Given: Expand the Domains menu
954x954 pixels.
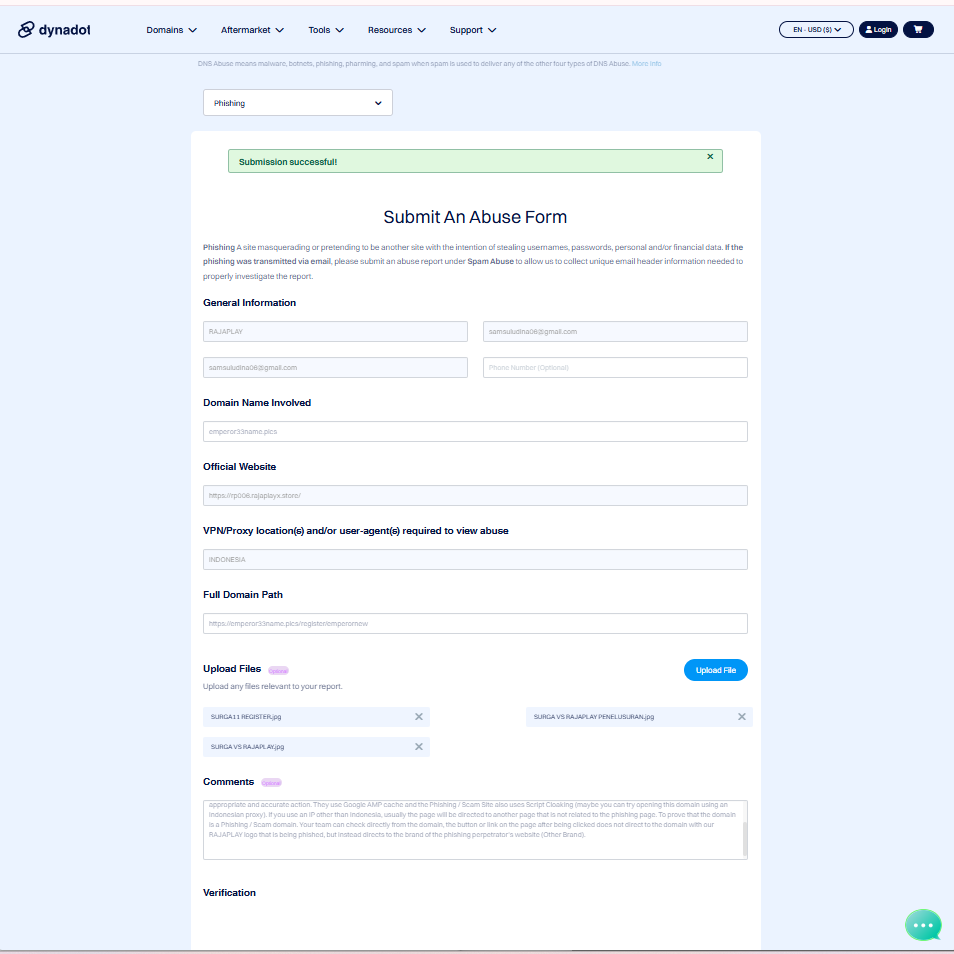Looking at the screenshot, I should point(171,30).
